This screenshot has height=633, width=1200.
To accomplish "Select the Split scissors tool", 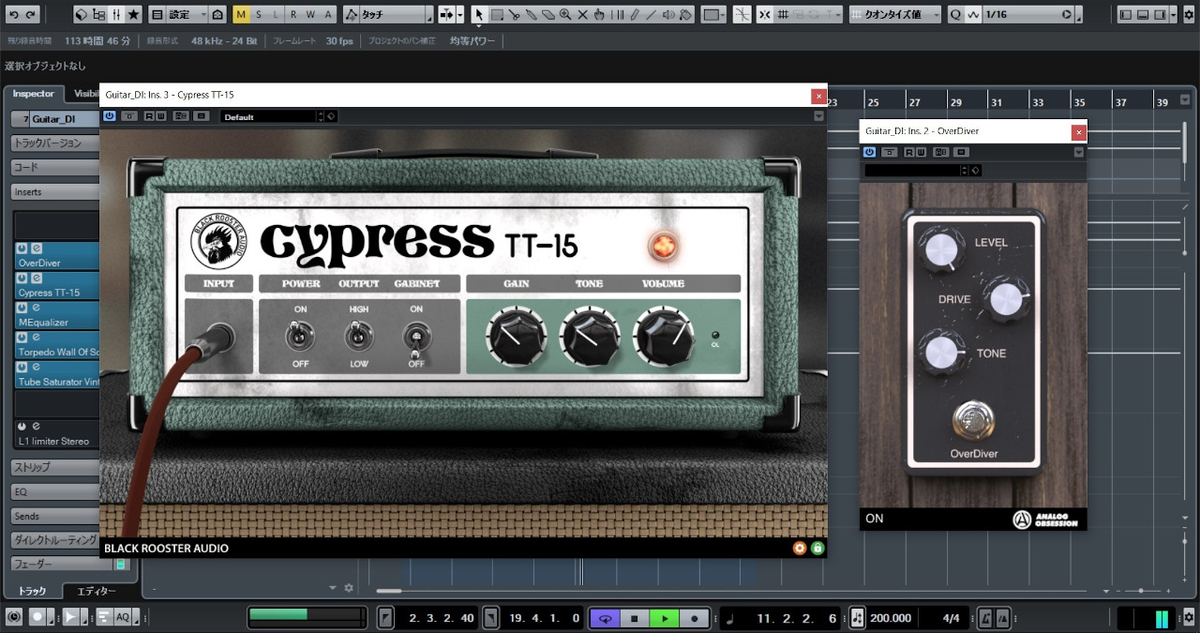I will tap(513, 15).
